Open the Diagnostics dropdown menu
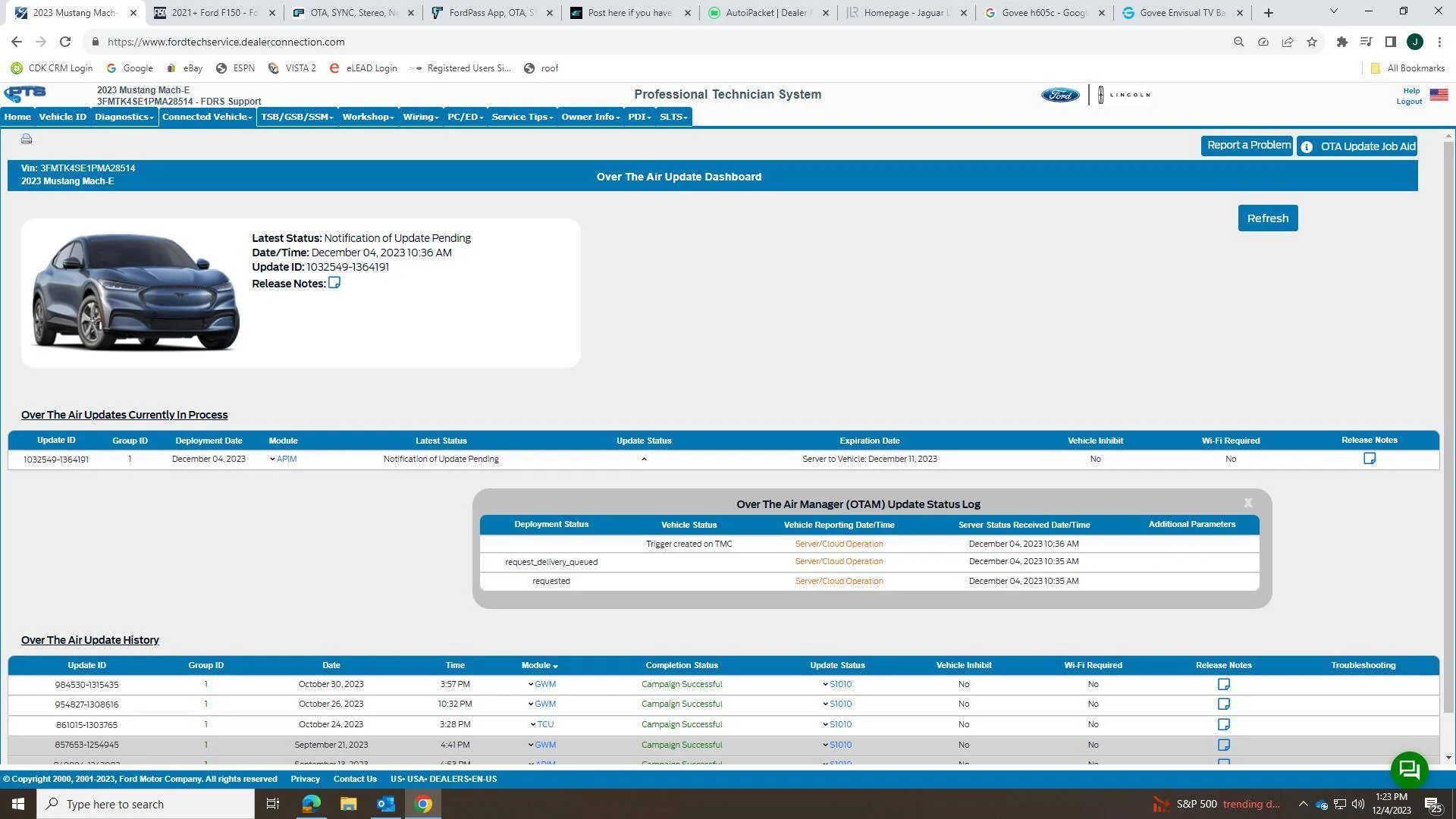Screen dimensions: 1456x819 click(x=124, y=117)
